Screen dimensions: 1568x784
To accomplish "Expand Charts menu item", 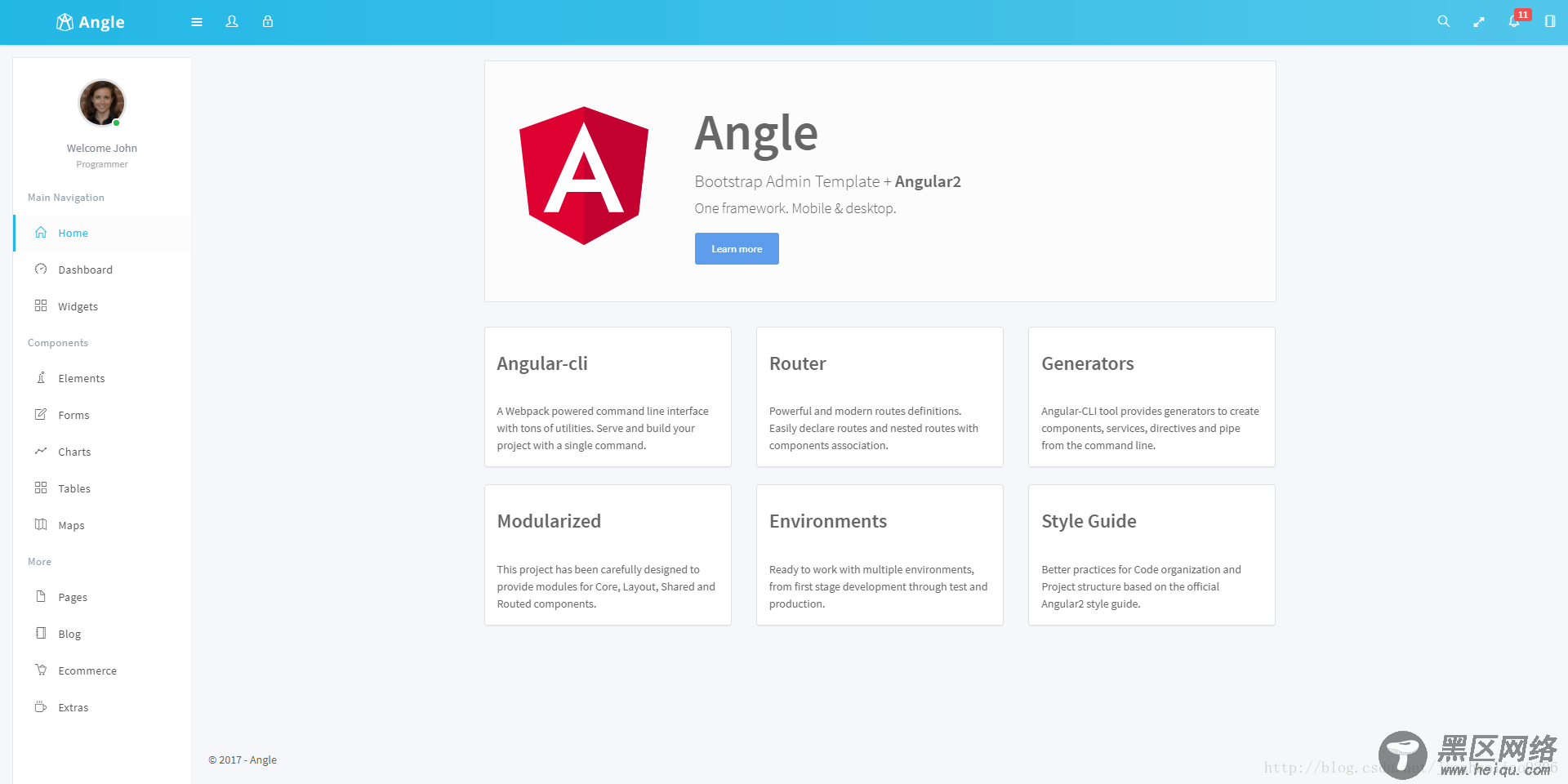I will [102, 452].
